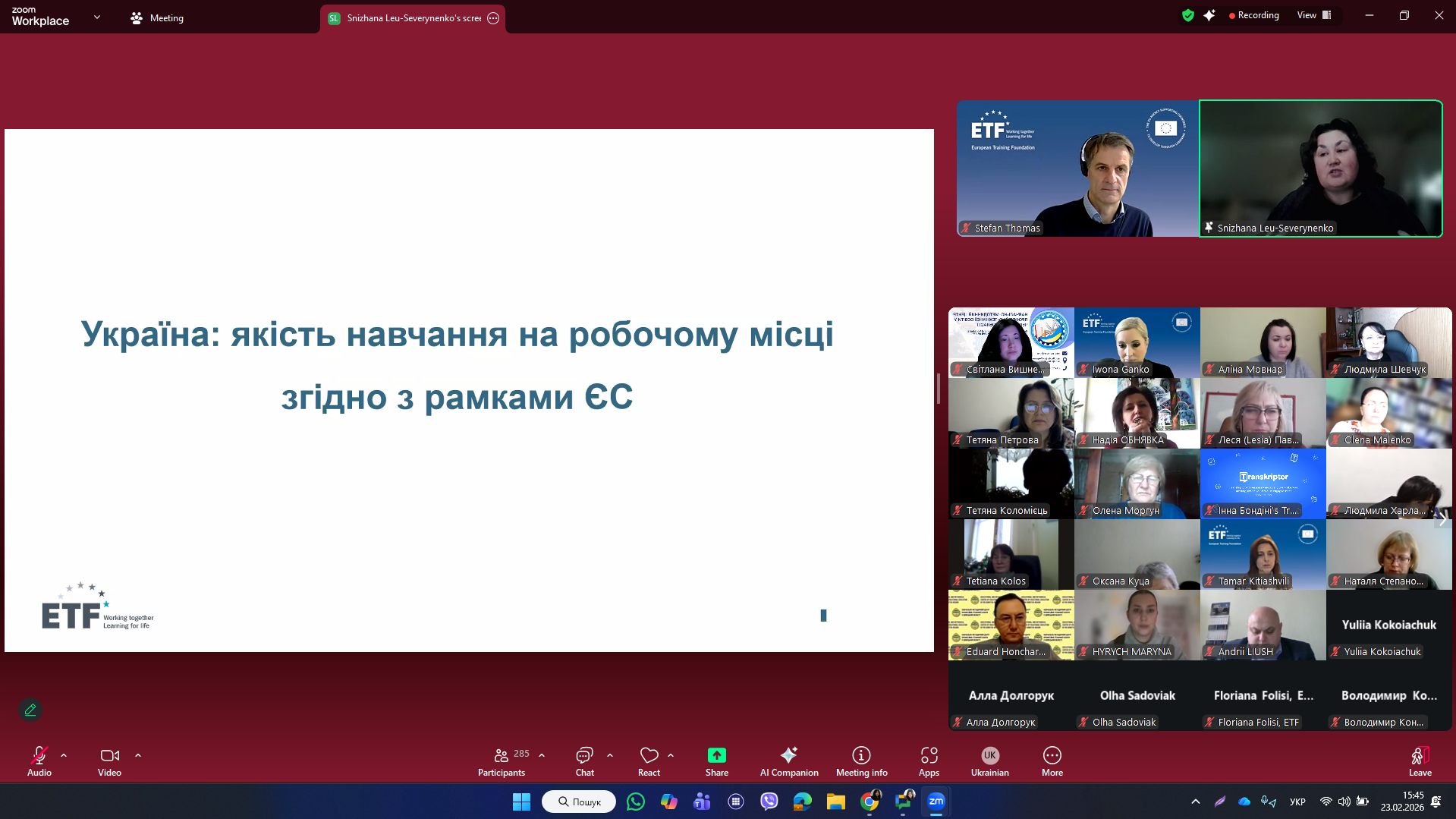Click the annotation pencil icon
Viewport: 1456px width, 819px height.
(x=30, y=710)
